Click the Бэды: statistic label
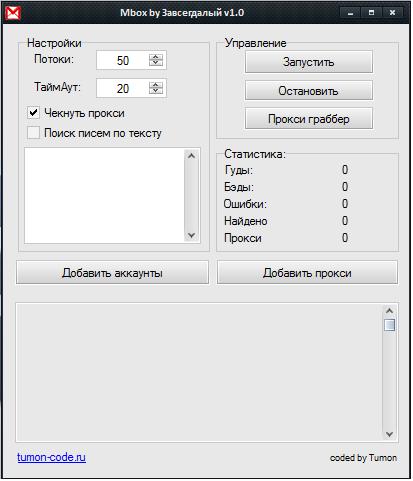Image resolution: width=413 pixels, height=481 pixels. pyautogui.click(x=239, y=187)
